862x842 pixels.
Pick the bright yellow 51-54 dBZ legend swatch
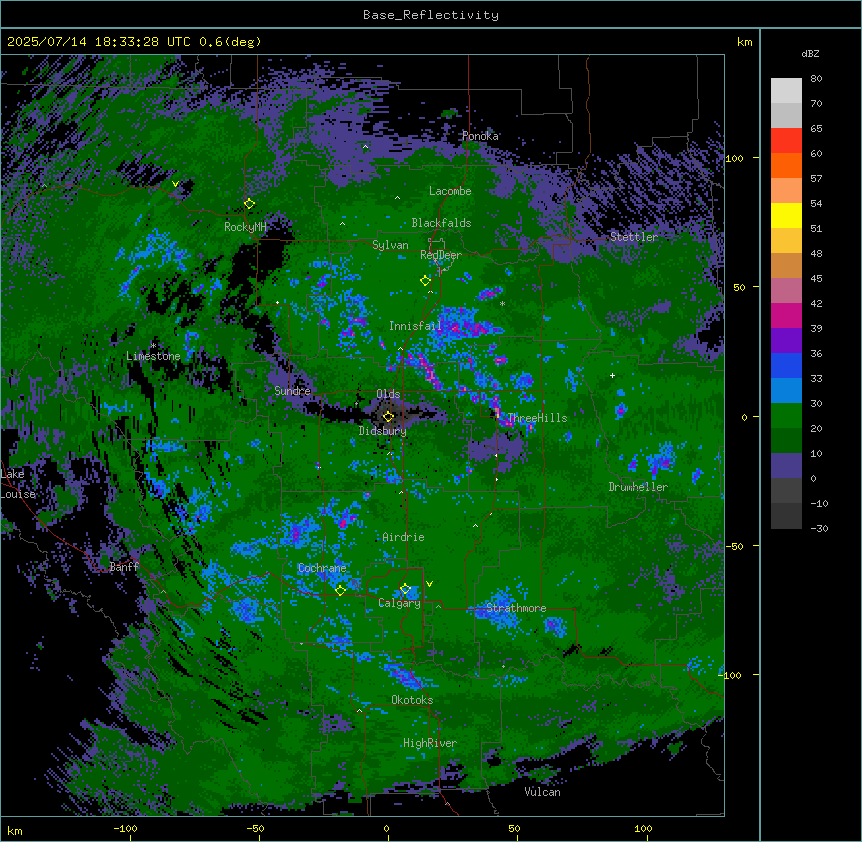coord(786,215)
